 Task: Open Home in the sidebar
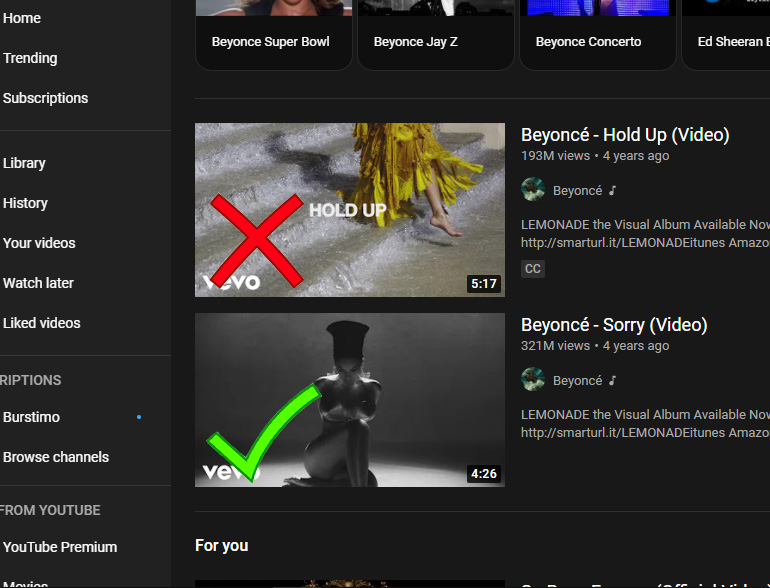point(22,18)
